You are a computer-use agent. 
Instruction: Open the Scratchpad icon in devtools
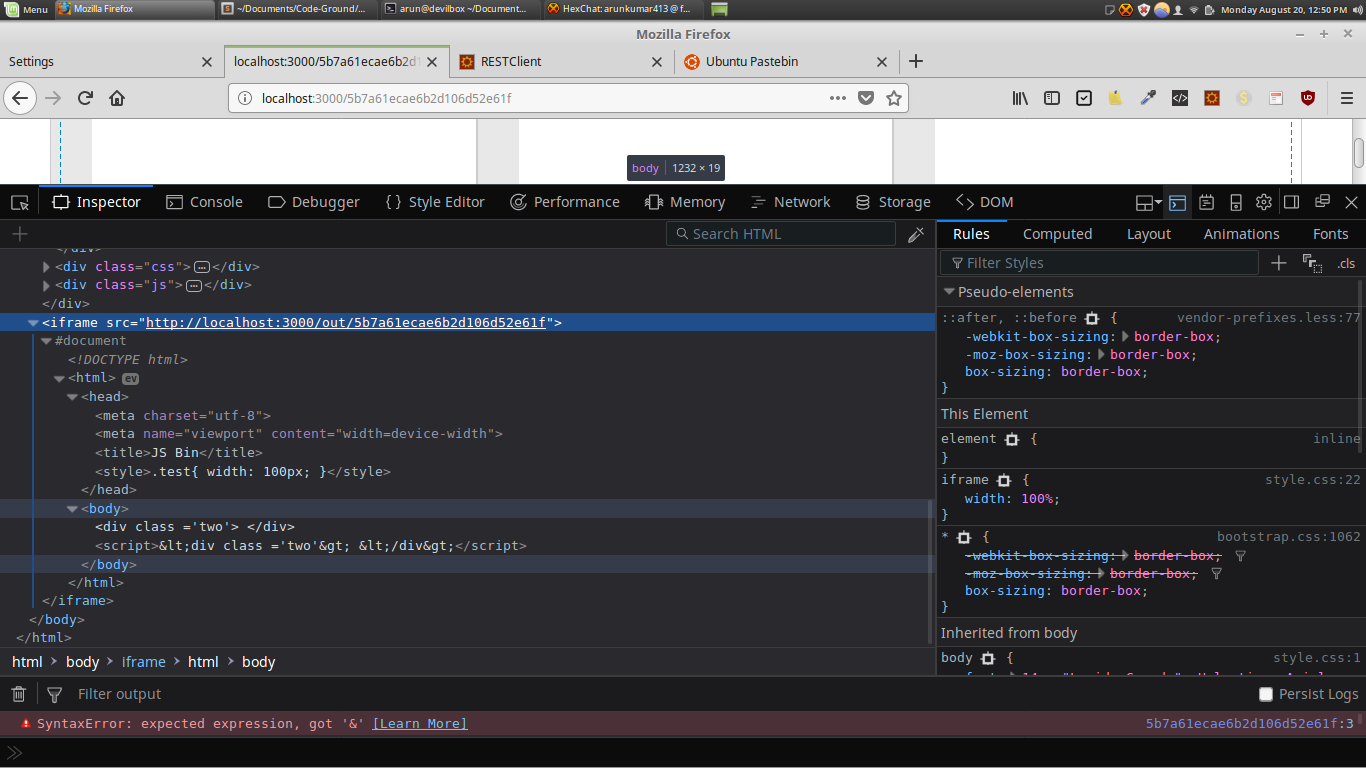[x=1207, y=202]
